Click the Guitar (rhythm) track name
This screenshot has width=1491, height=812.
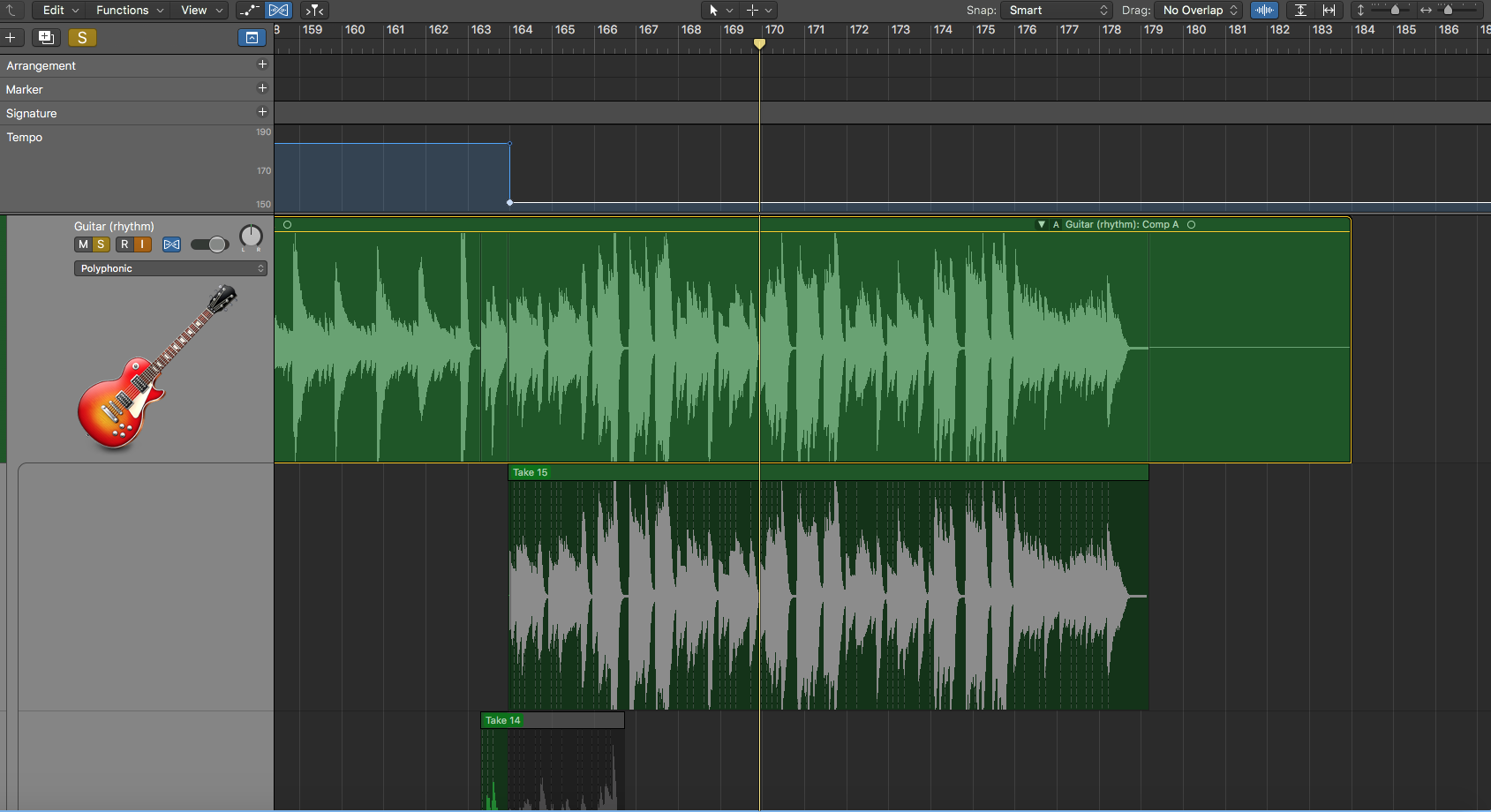[x=114, y=227]
